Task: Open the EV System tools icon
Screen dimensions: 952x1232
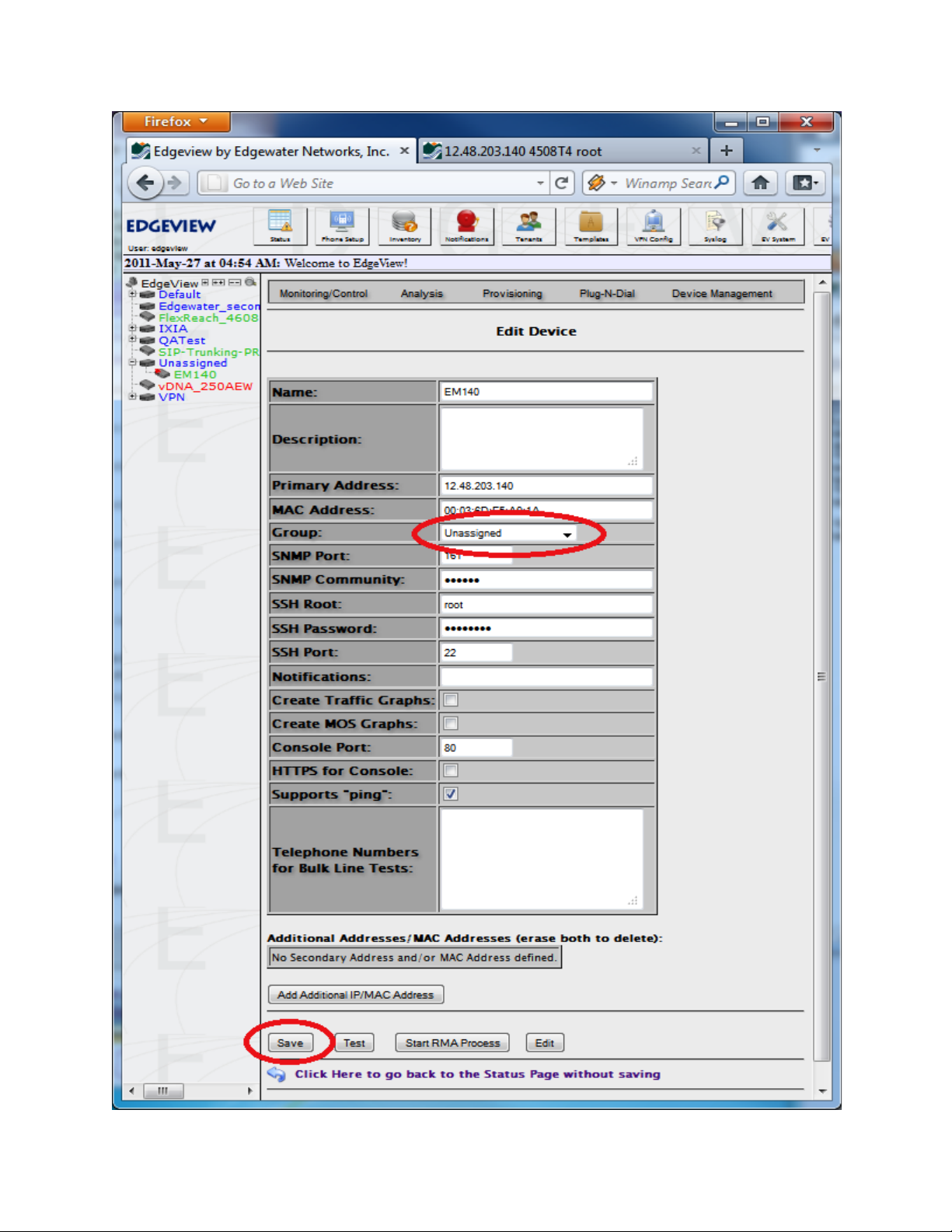Action: point(777,226)
